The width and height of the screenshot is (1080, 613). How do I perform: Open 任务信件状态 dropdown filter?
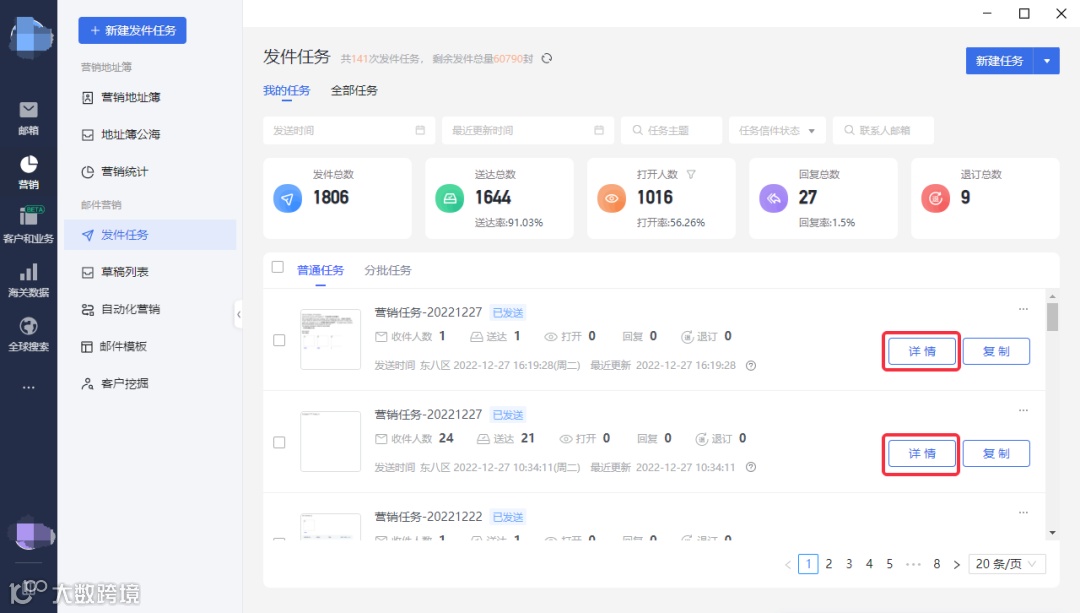click(777, 130)
